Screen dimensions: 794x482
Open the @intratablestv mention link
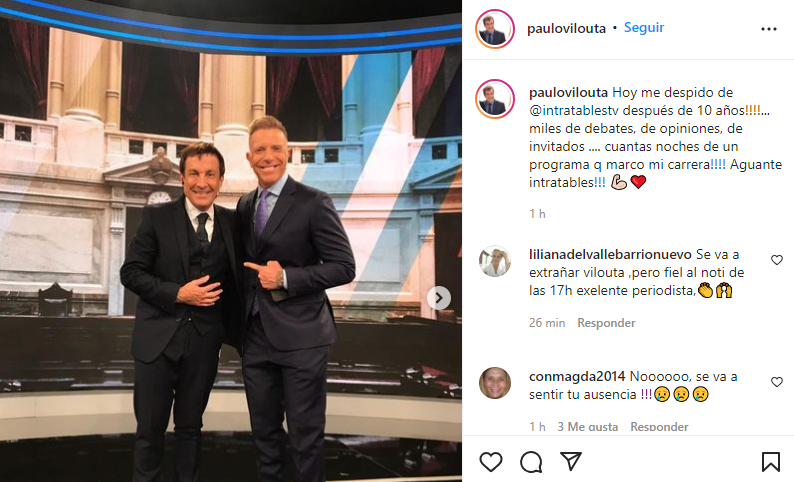574,110
